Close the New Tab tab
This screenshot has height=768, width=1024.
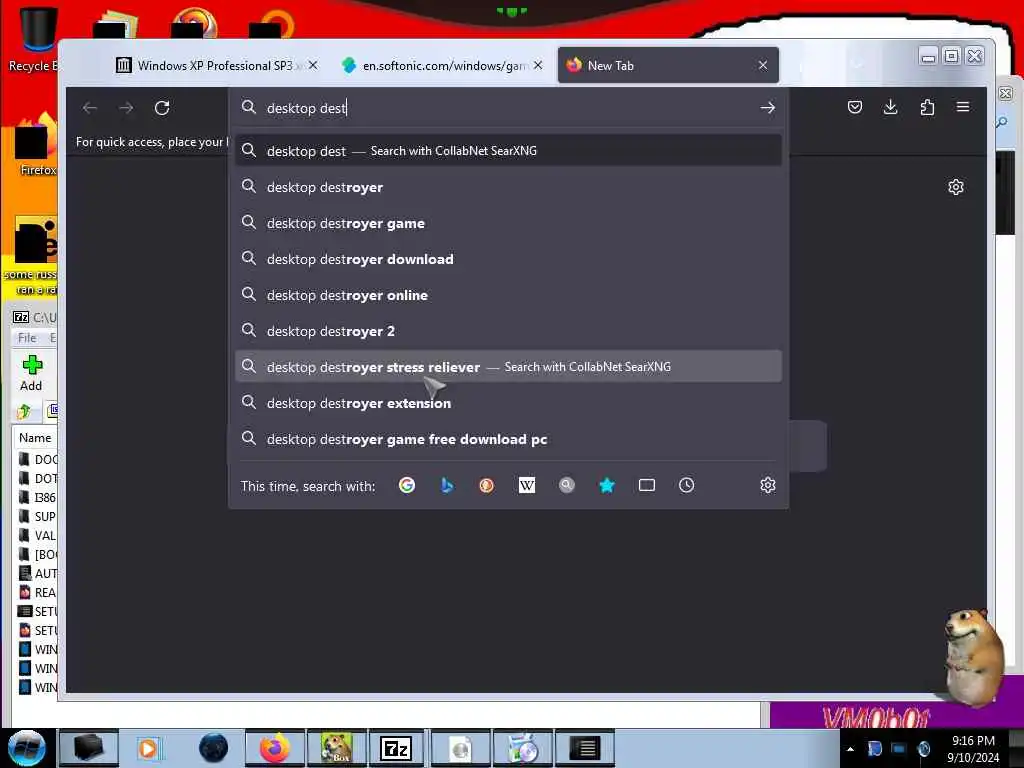point(763,65)
